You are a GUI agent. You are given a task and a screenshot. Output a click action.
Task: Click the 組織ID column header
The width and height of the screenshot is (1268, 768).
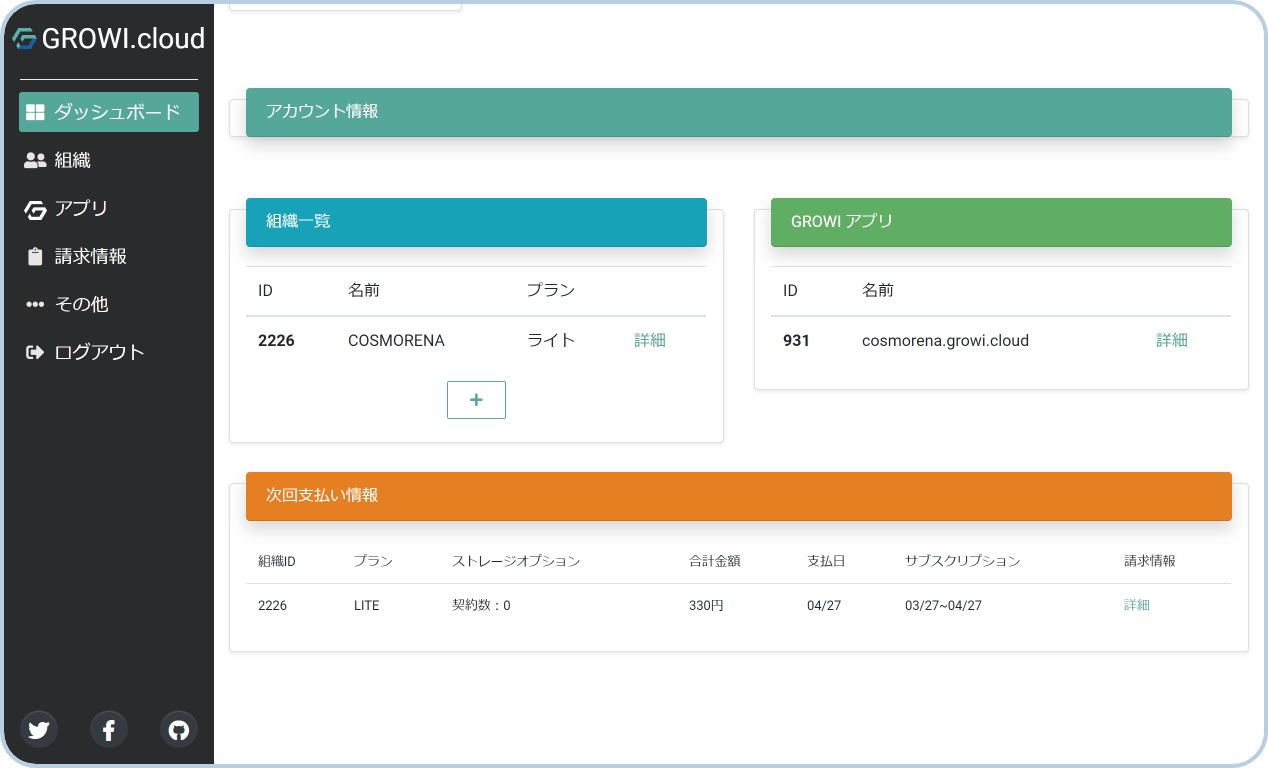click(277, 561)
